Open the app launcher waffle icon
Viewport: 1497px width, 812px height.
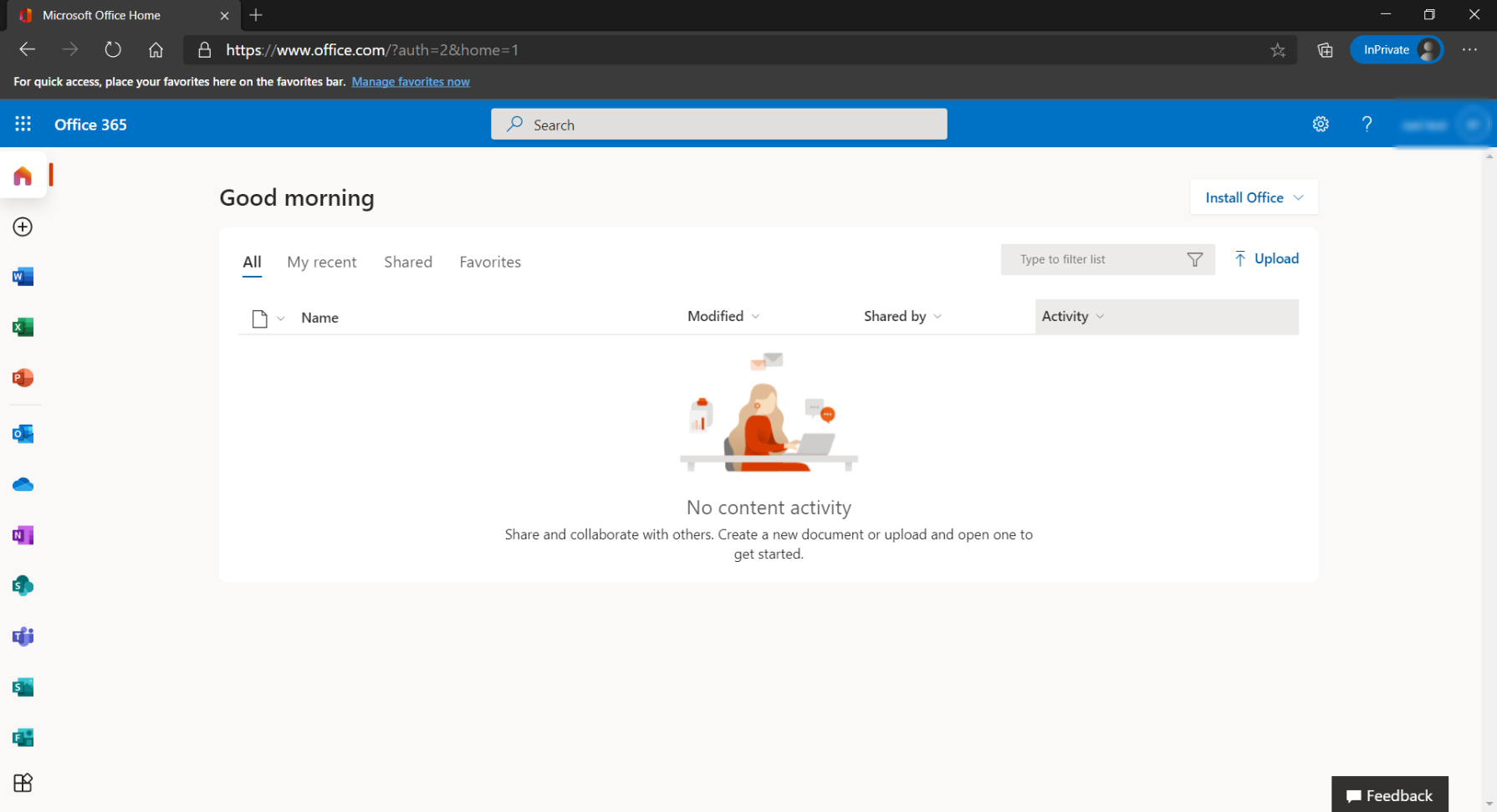coord(23,125)
